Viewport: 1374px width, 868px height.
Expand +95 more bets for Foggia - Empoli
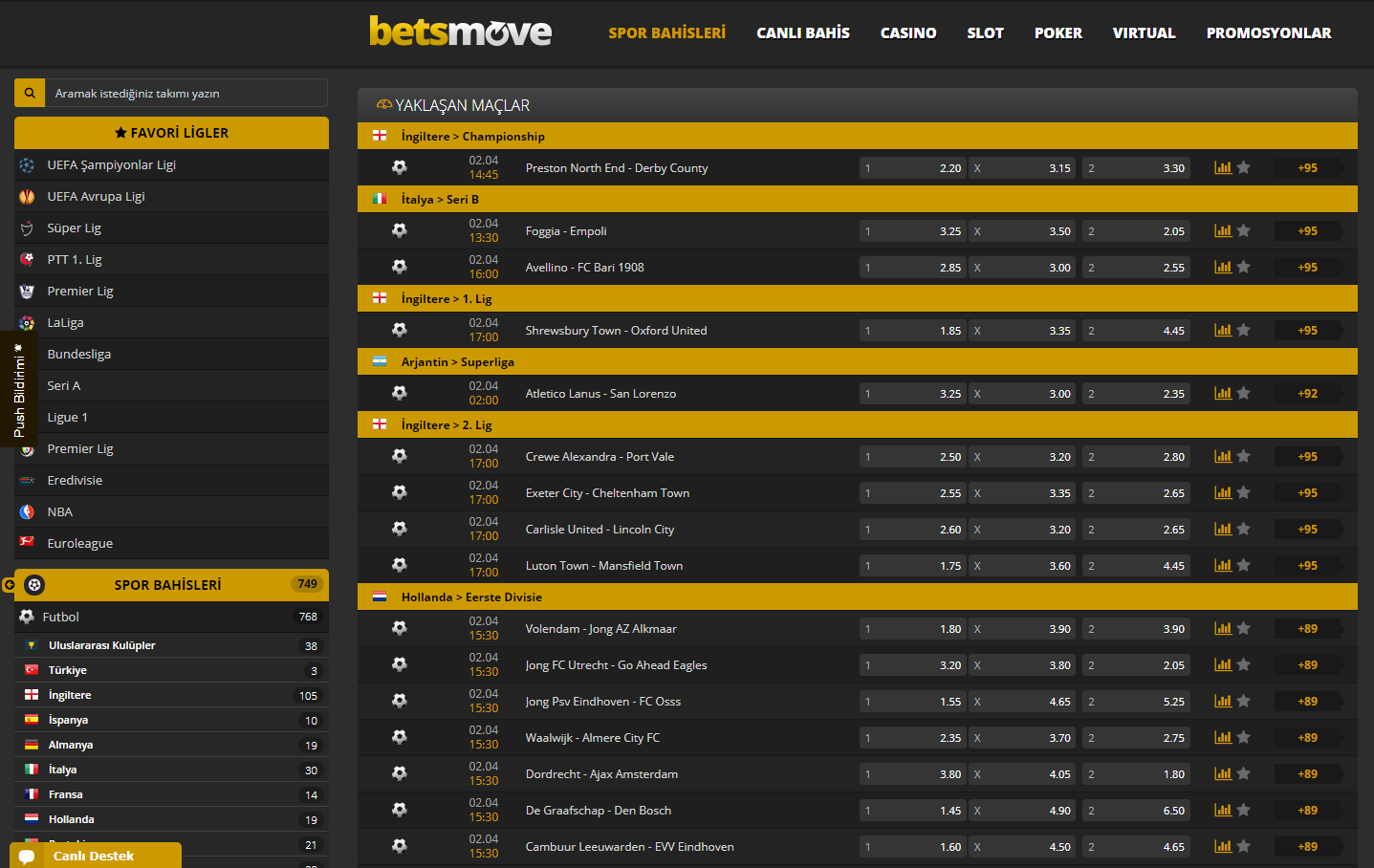(x=1307, y=230)
